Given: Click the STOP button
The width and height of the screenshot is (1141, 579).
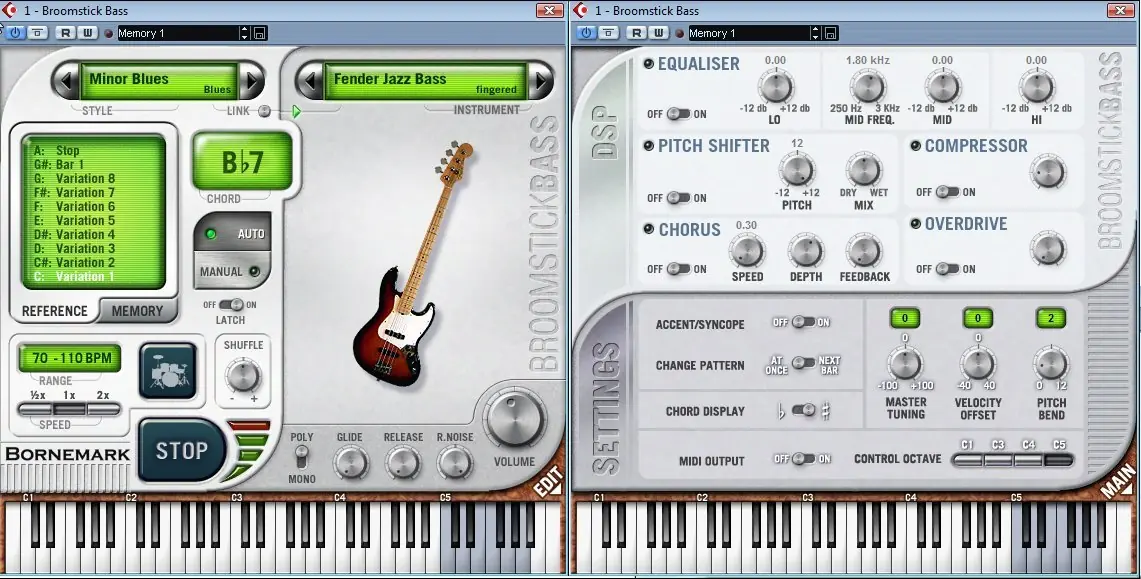Looking at the screenshot, I should pyautogui.click(x=182, y=450).
